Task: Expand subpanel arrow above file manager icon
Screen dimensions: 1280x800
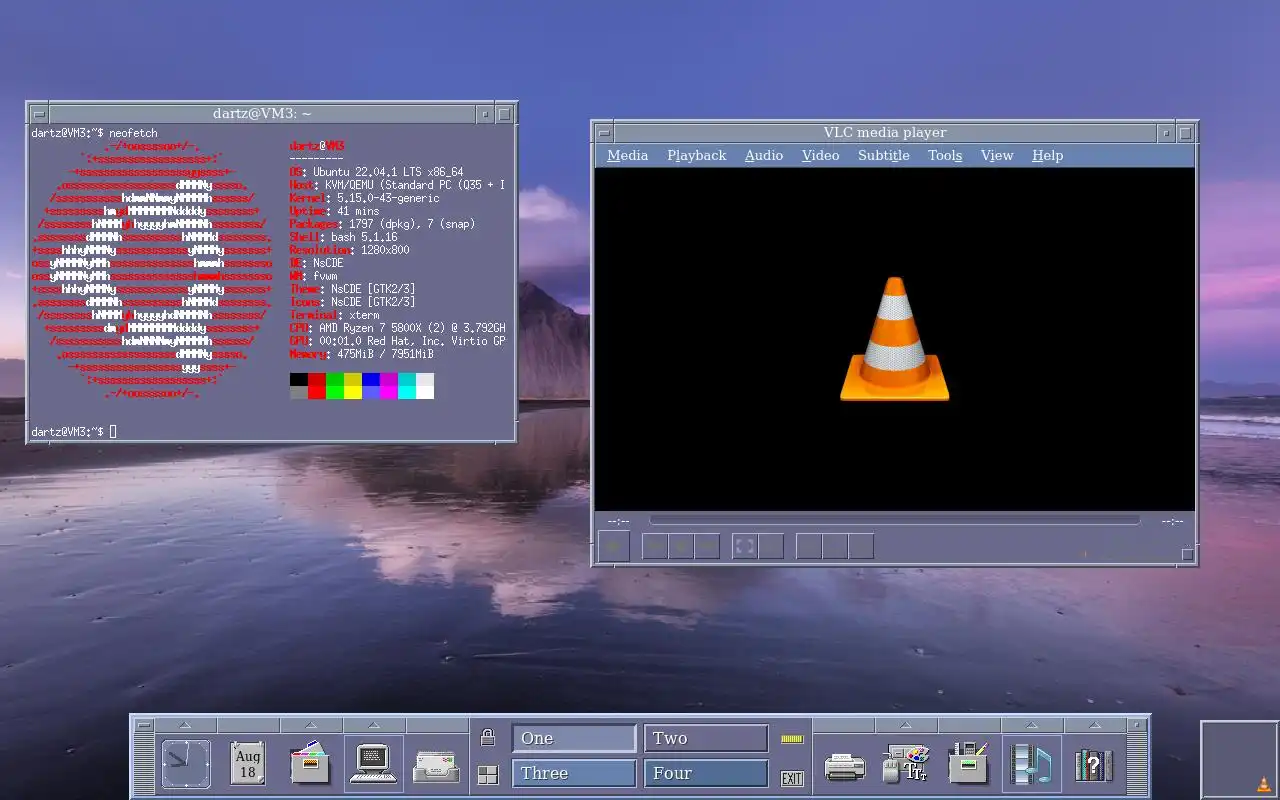Action: pos(311,725)
